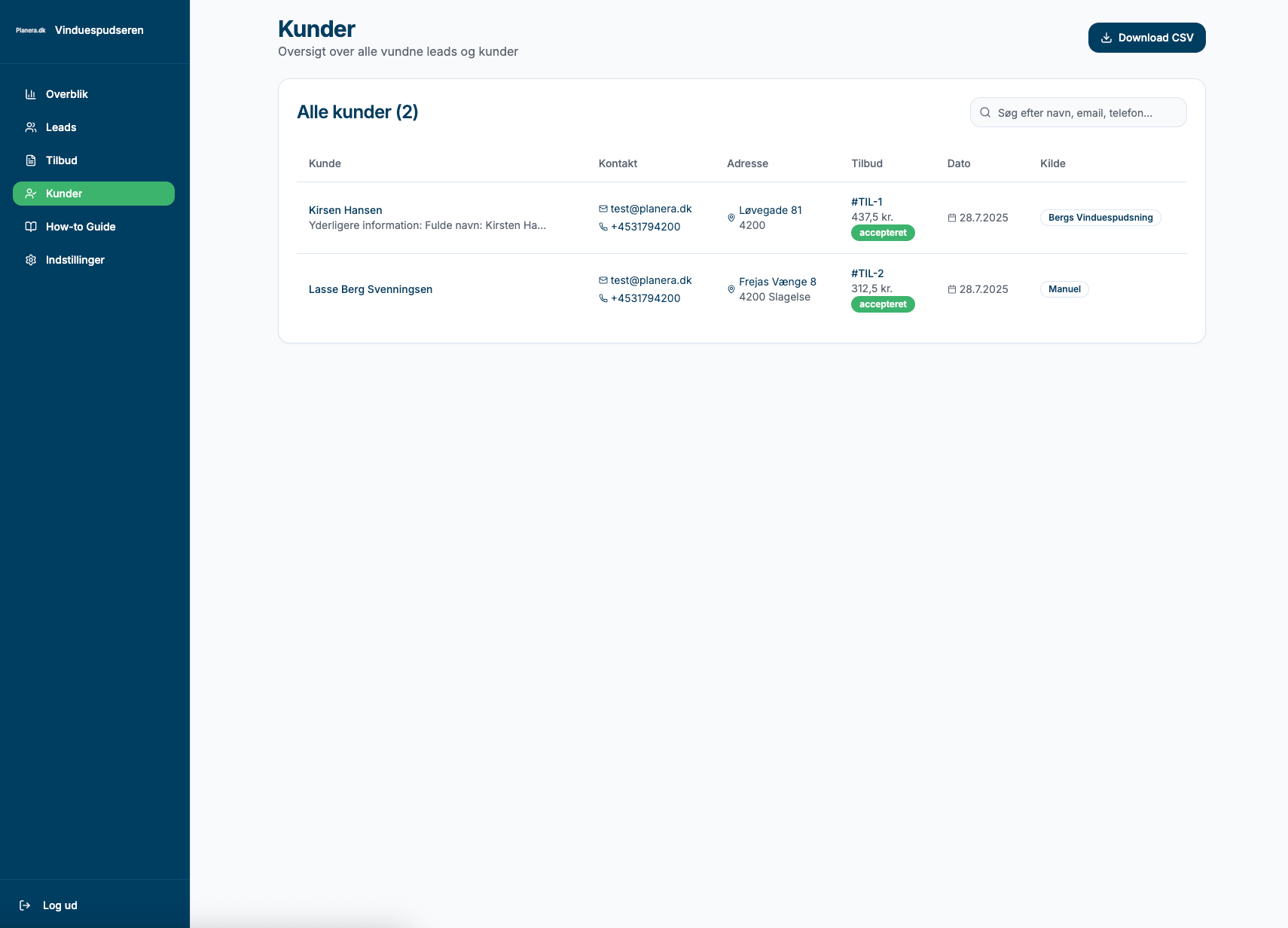Click the Indstillinger gear icon
Image resolution: width=1288 pixels, height=928 pixels.
click(x=31, y=260)
